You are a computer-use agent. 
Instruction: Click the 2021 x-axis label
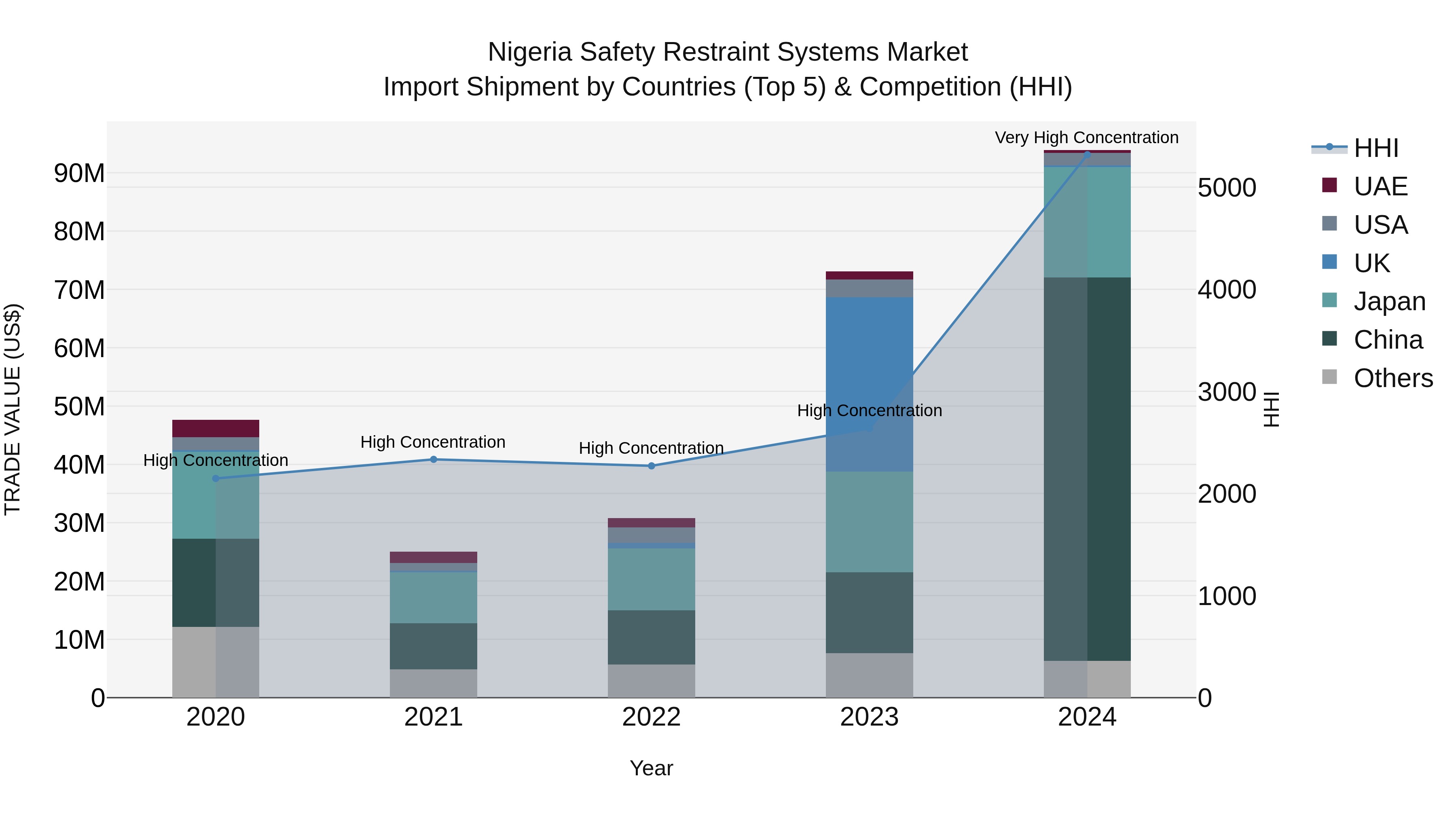click(434, 717)
